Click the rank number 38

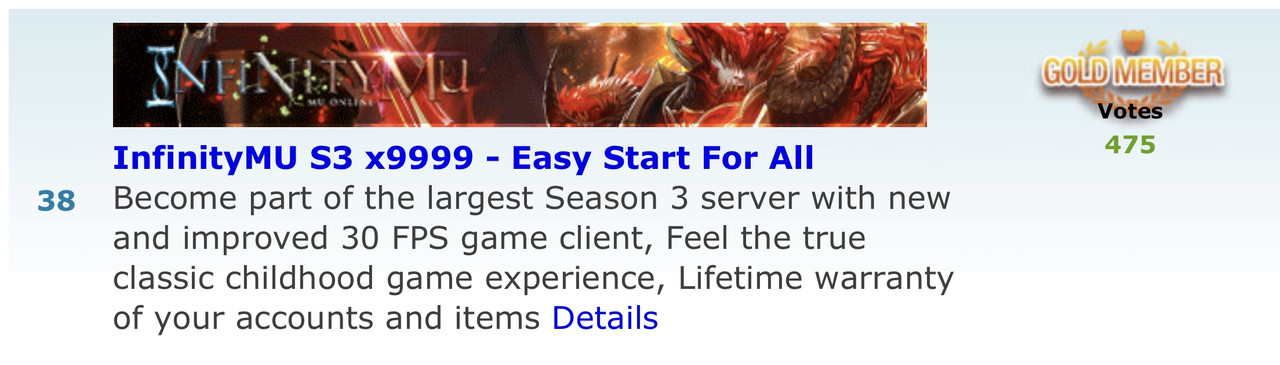(x=57, y=202)
